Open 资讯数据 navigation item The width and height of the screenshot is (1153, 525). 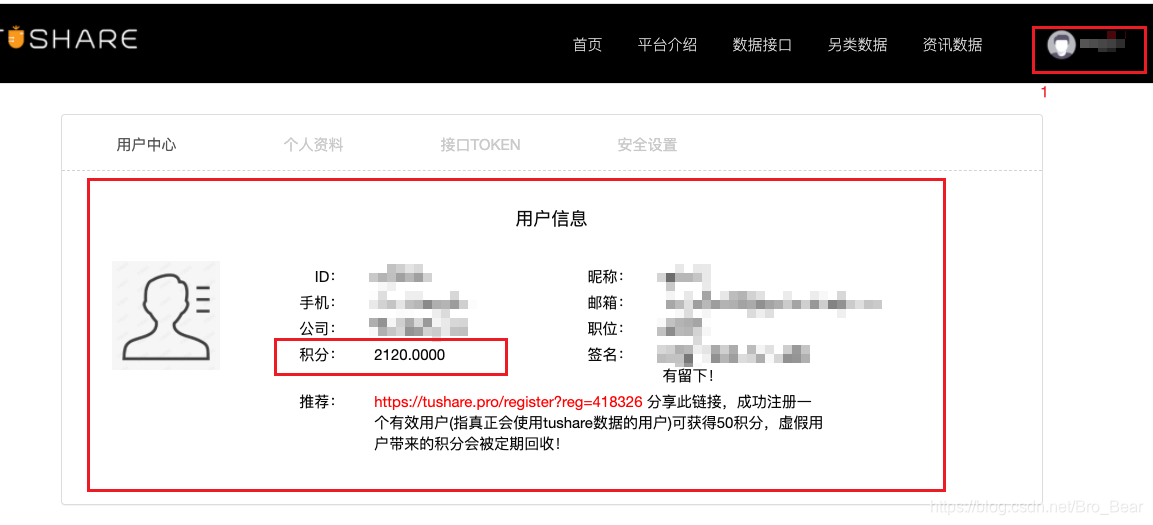click(952, 45)
